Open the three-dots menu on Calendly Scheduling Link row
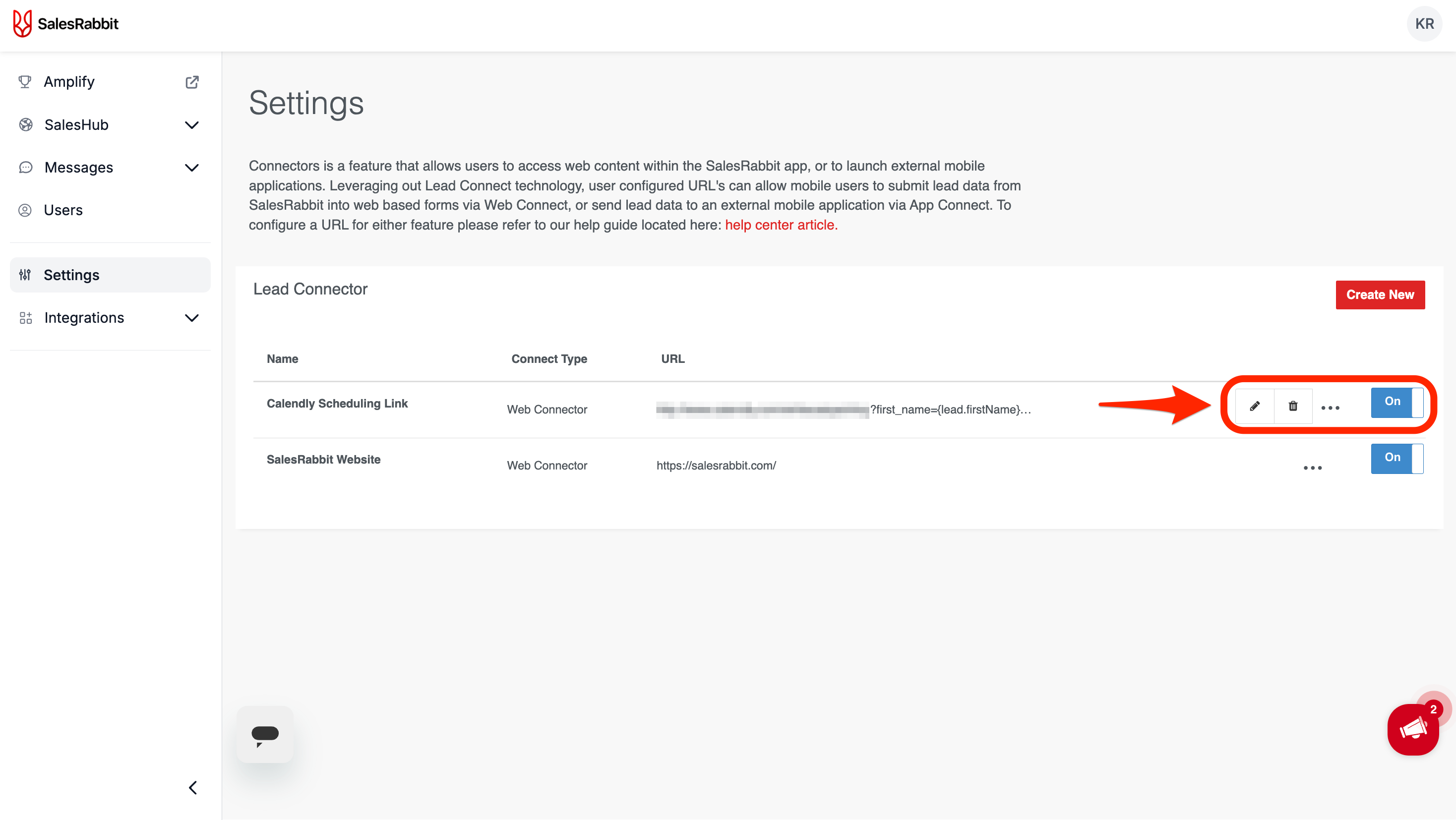The width and height of the screenshot is (1456, 820). point(1330,408)
